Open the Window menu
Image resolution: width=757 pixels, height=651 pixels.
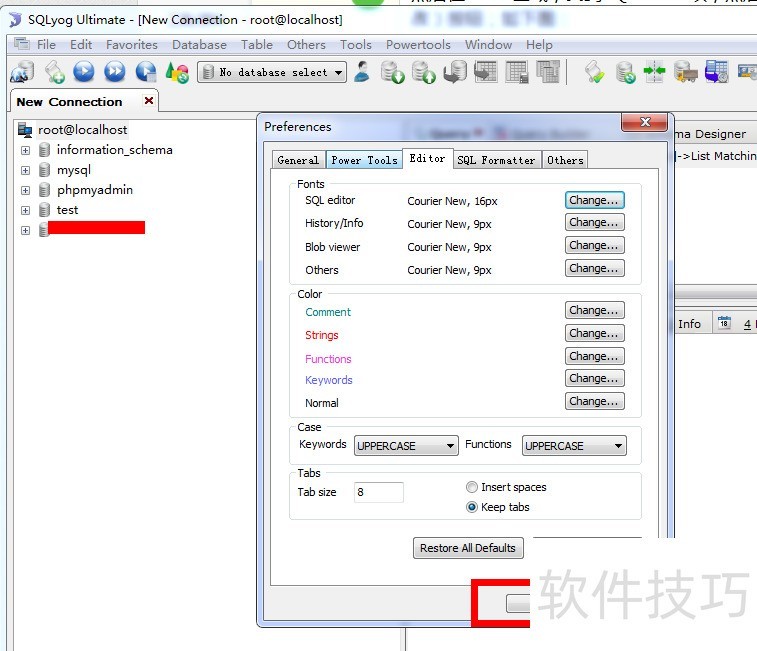click(488, 44)
